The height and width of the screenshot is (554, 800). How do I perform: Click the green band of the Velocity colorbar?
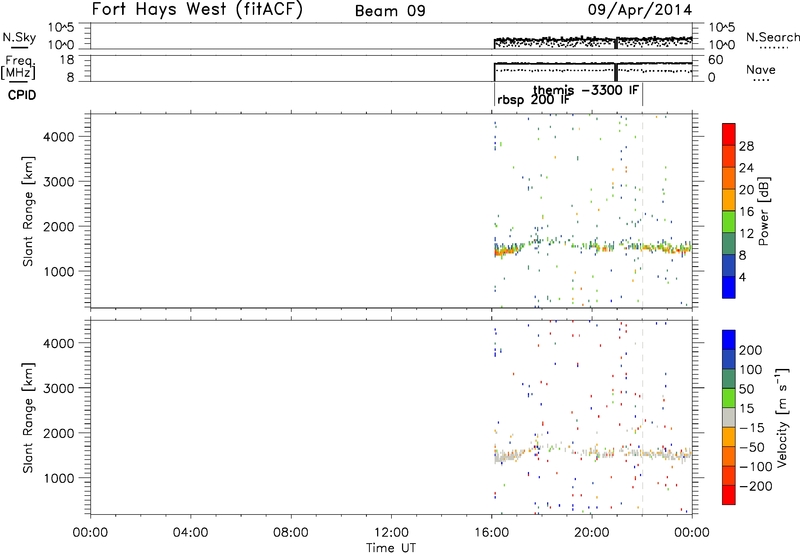pyautogui.click(x=729, y=398)
